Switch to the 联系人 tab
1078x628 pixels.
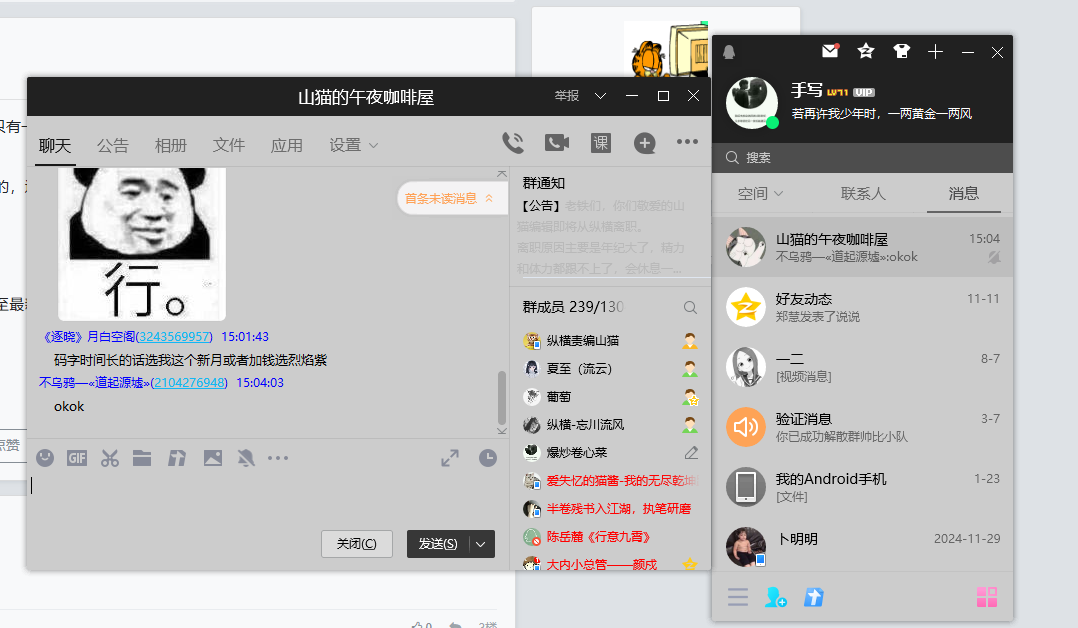click(863, 194)
